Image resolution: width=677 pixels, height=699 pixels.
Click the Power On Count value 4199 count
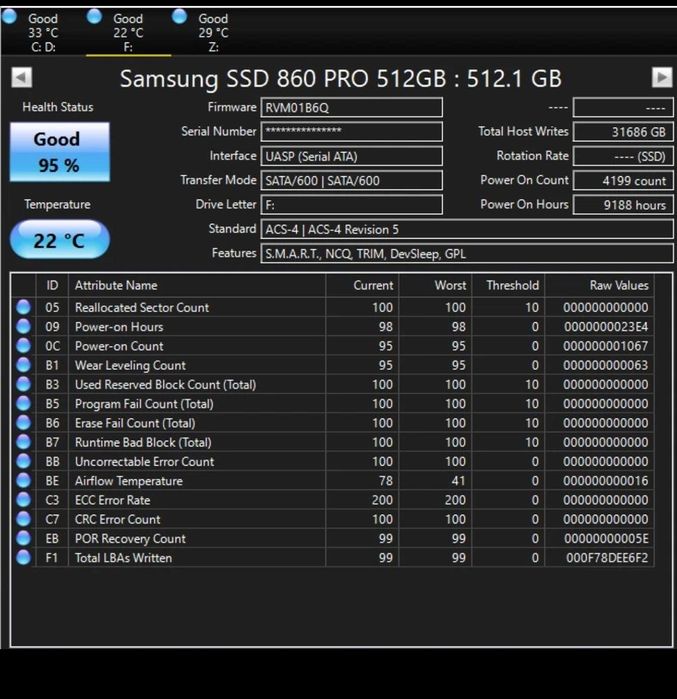coord(623,180)
